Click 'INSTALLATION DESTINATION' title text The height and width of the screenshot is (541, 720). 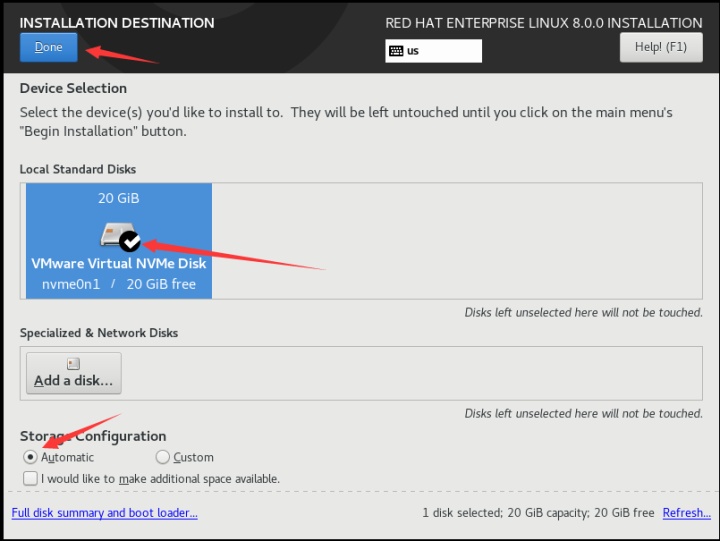coord(117,23)
